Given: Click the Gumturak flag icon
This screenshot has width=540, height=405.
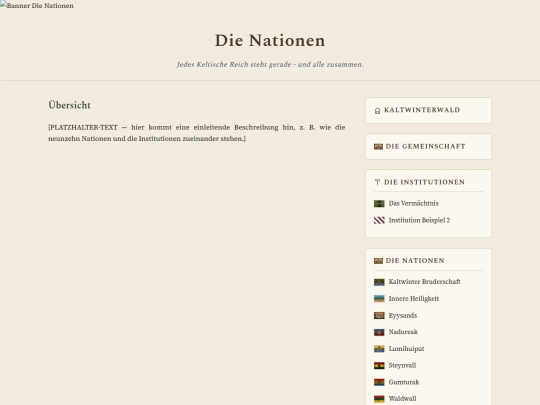Looking at the screenshot, I should point(379,382).
